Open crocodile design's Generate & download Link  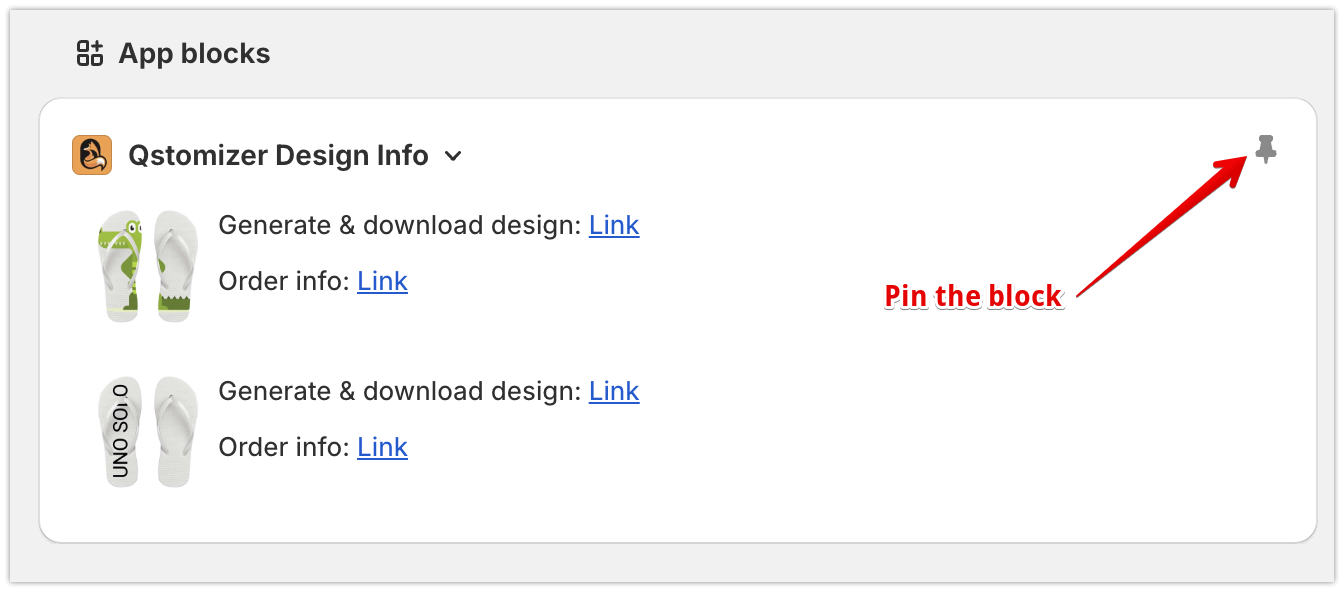pyautogui.click(x=614, y=225)
